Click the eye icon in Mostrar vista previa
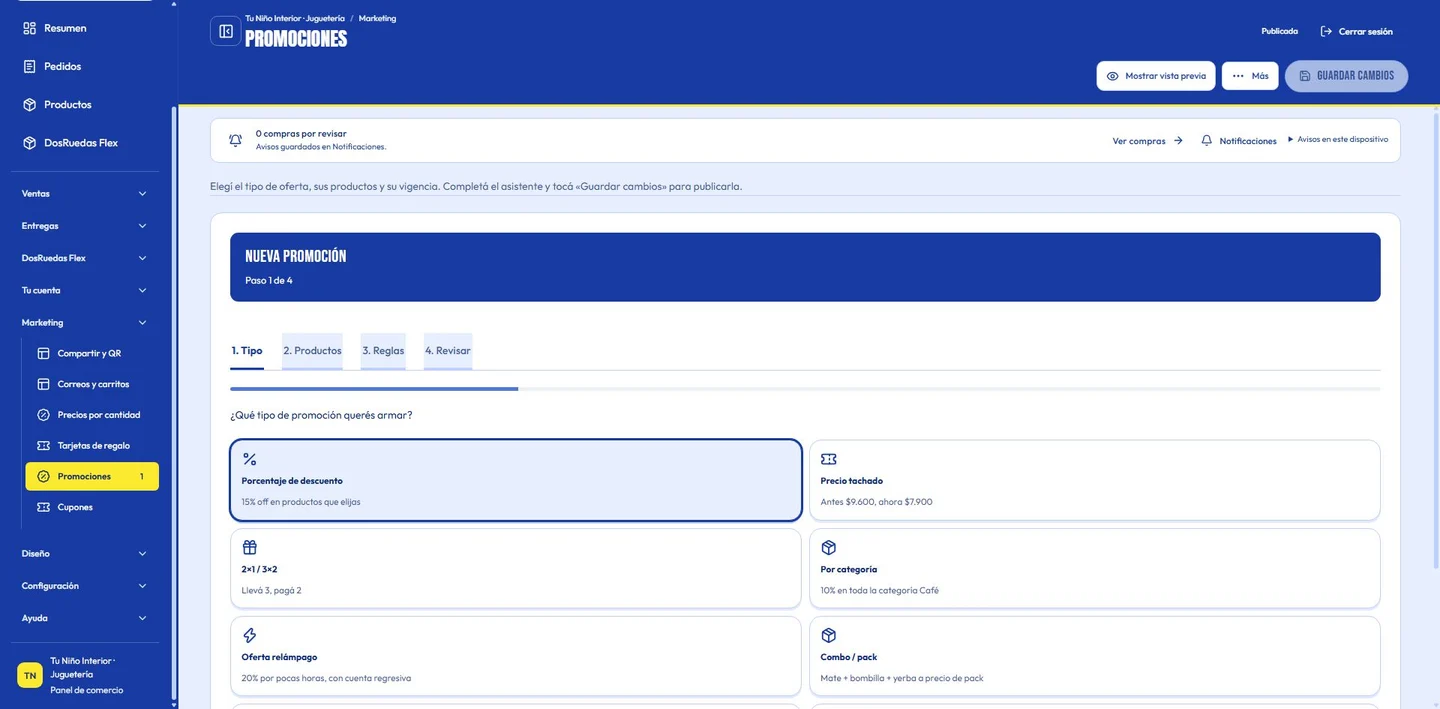The image size is (1440, 709). pyautogui.click(x=1113, y=76)
